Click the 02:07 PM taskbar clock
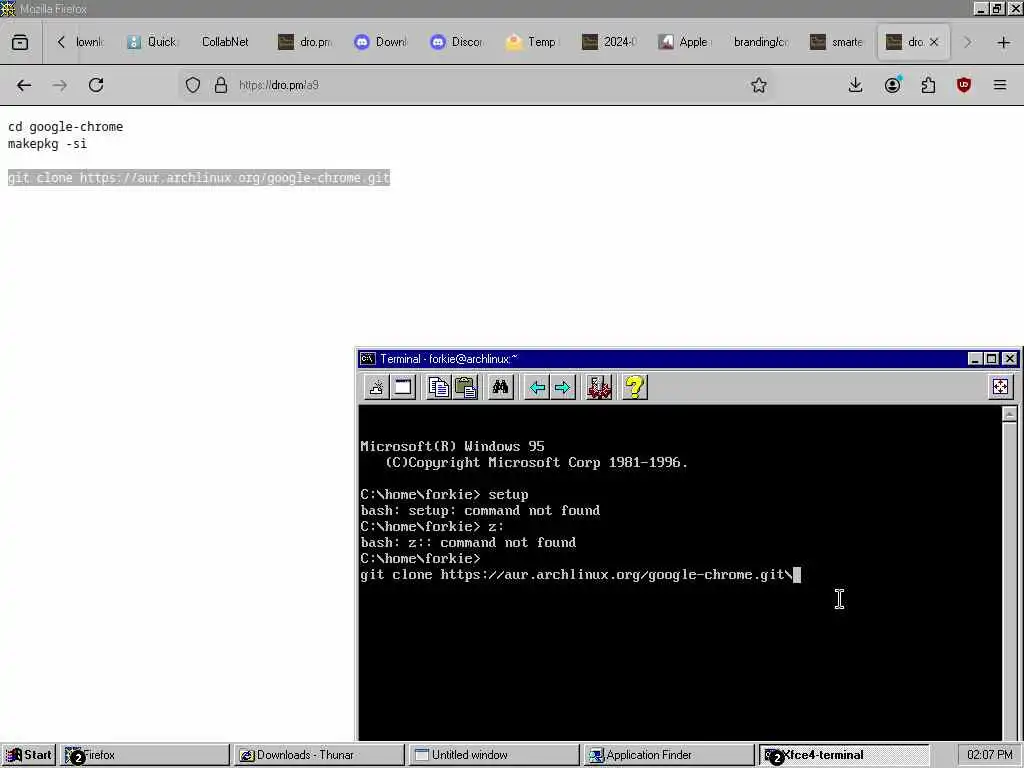The width and height of the screenshot is (1024, 768). pos(989,755)
